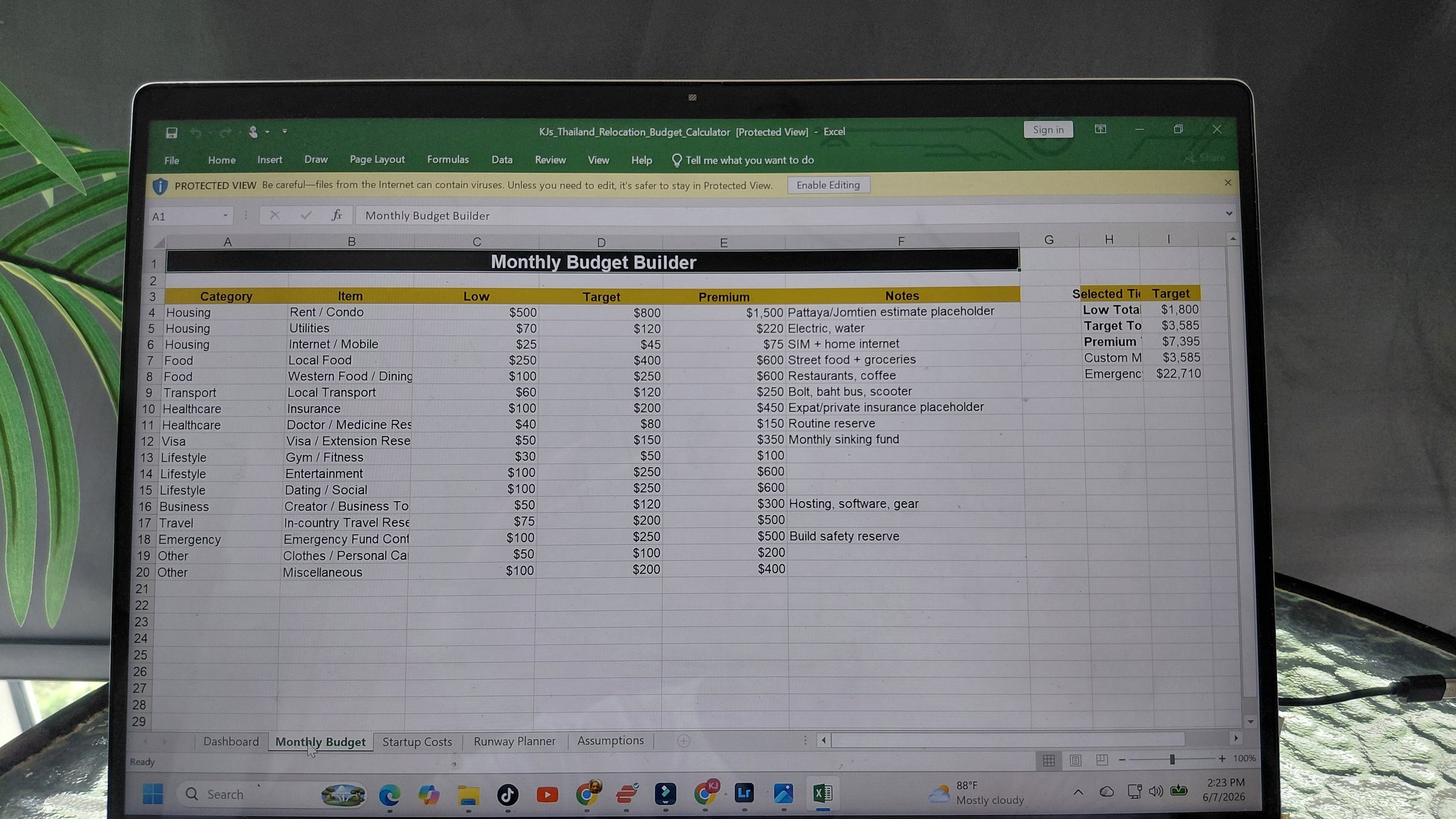
Task: Open Touch/Mouse Mode dropdown arrow
Action: (267, 132)
